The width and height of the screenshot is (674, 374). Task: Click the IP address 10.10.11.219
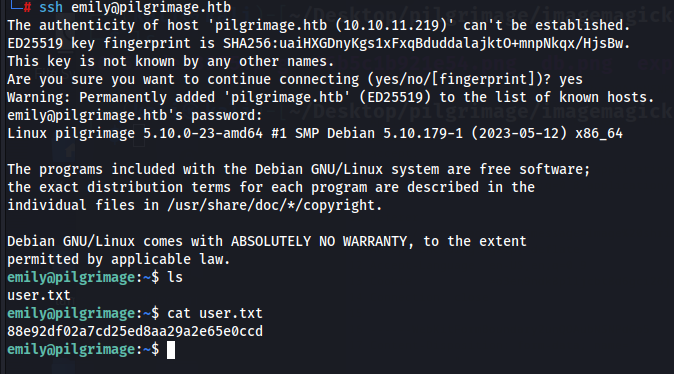click(395, 25)
